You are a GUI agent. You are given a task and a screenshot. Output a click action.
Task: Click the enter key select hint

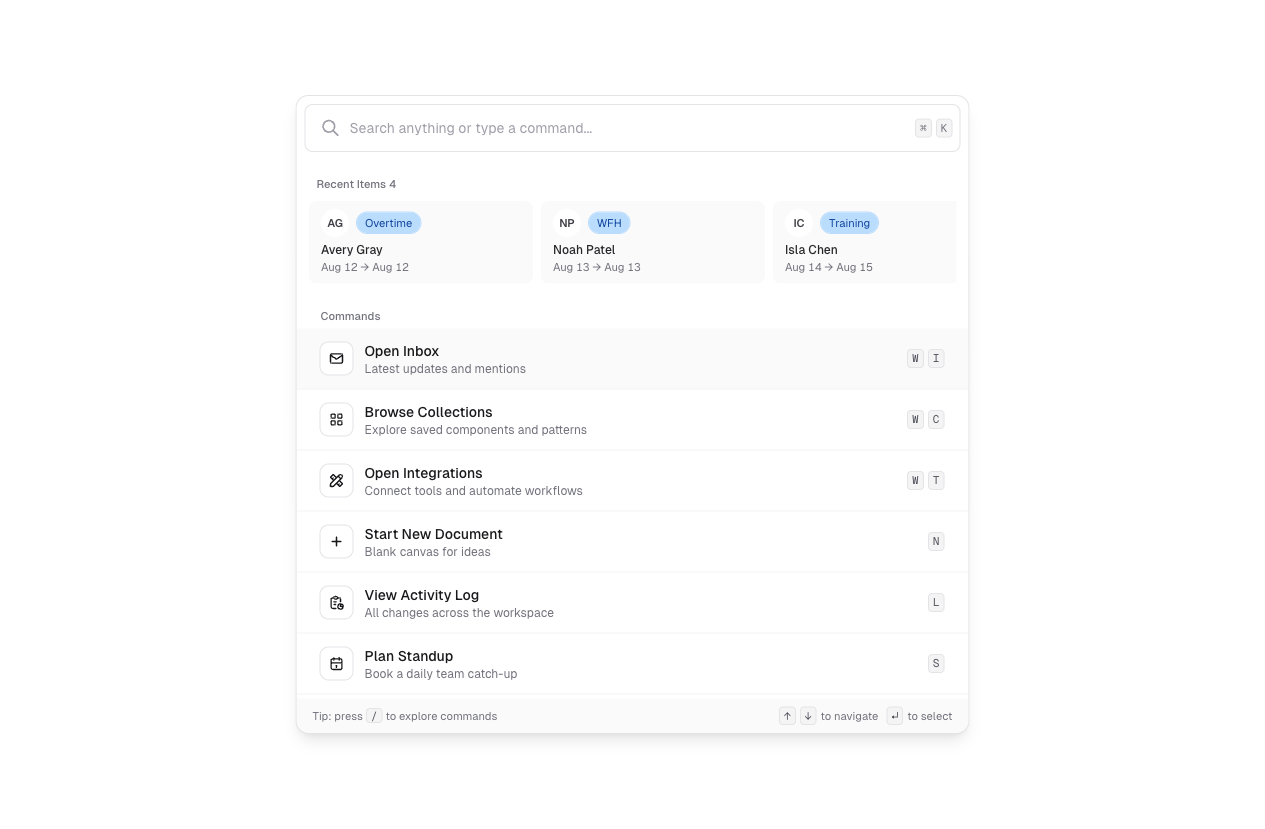click(895, 716)
